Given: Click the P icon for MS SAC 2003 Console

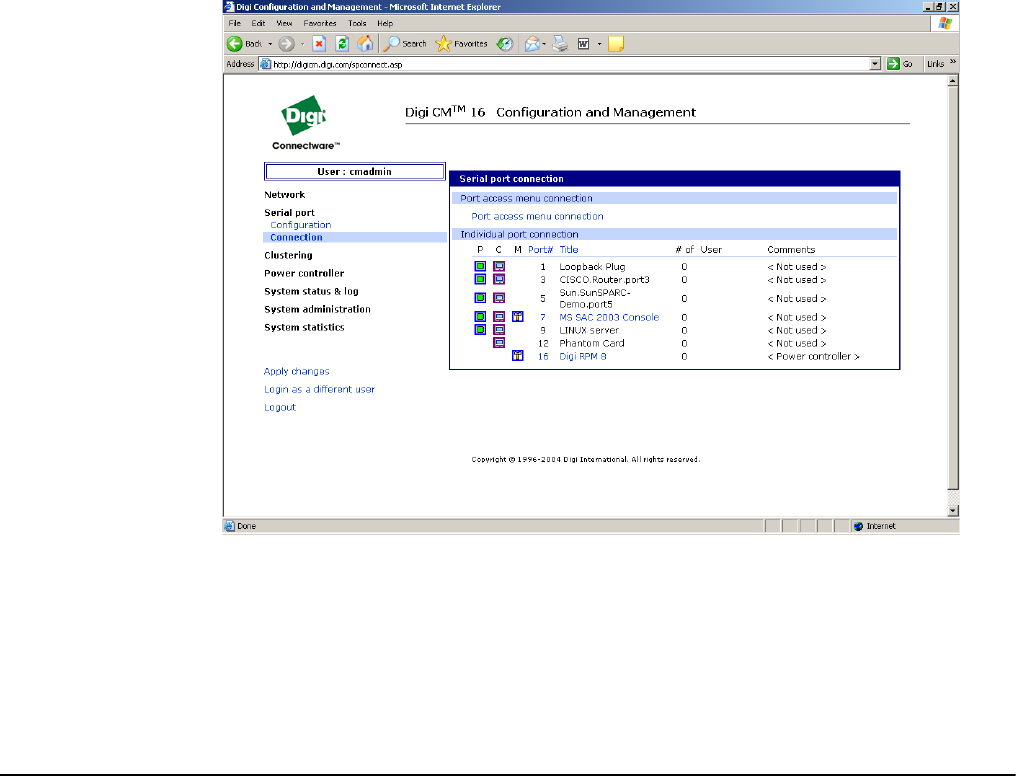Looking at the screenshot, I should coord(480,317).
